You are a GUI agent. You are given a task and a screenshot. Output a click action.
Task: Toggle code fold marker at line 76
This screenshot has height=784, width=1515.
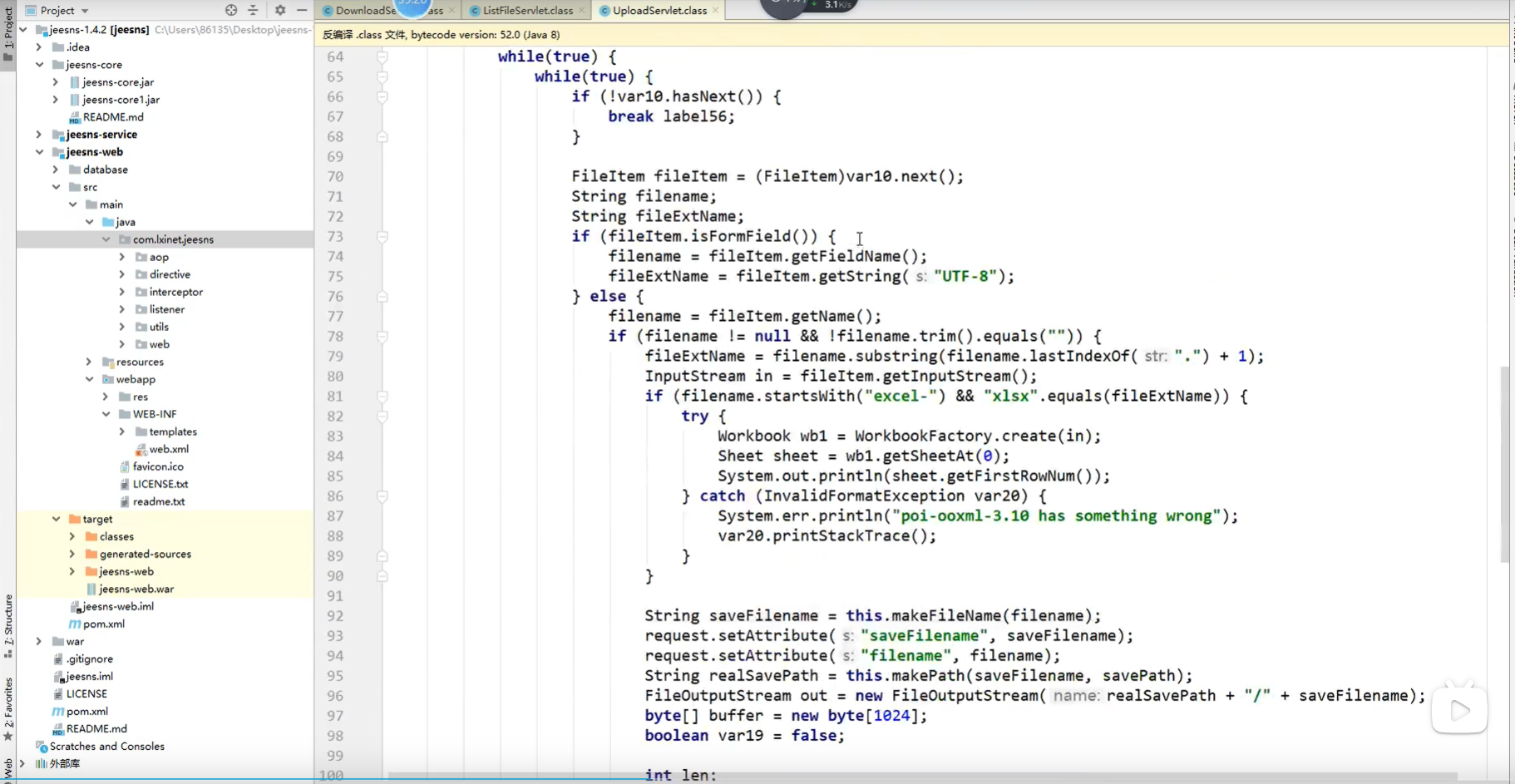point(382,296)
